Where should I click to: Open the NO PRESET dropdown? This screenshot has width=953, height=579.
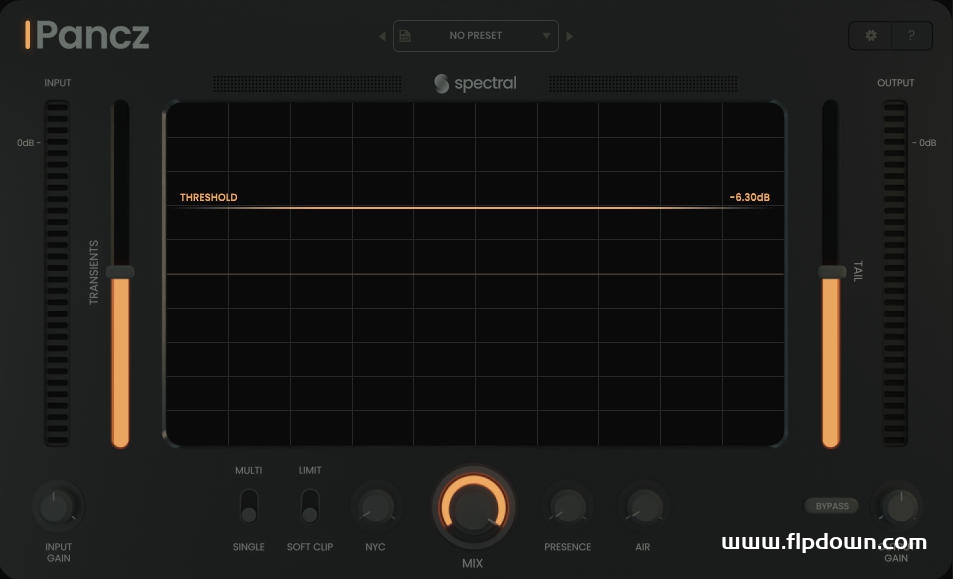(476, 36)
